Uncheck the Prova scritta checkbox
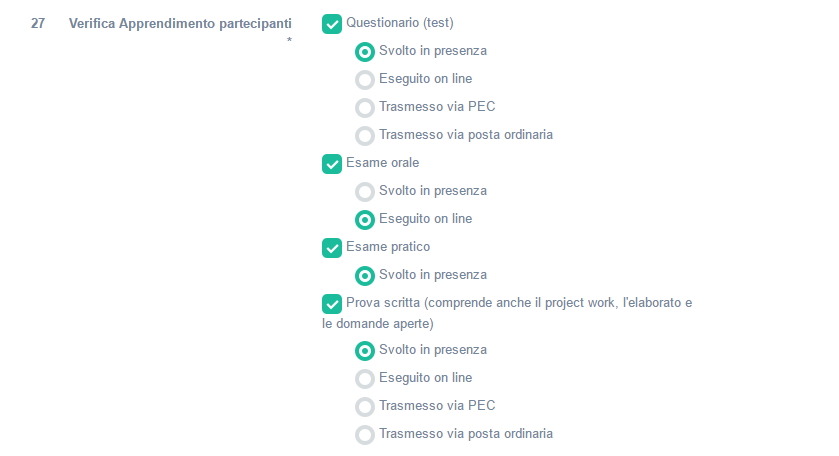Viewport: 839px width, 456px height. (332, 304)
